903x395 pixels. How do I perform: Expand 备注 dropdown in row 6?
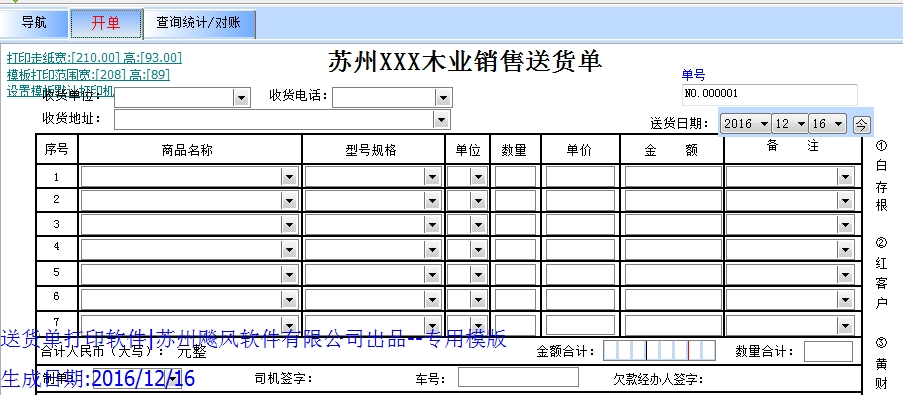click(x=845, y=299)
